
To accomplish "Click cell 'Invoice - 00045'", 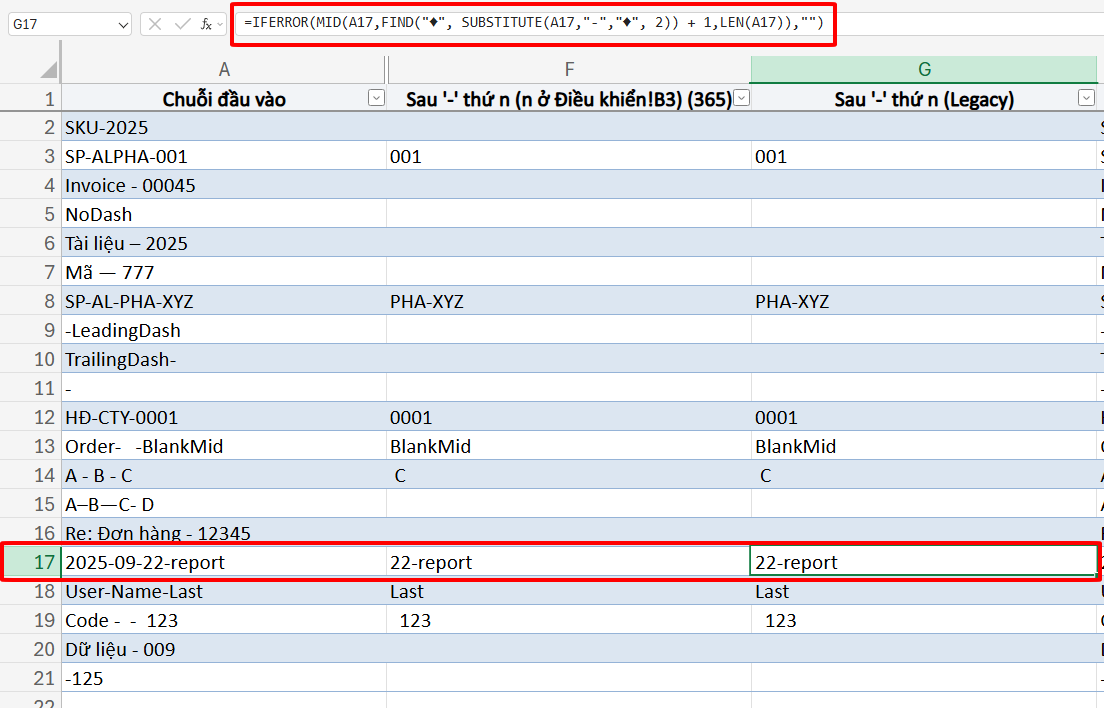I will click(224, 185).
